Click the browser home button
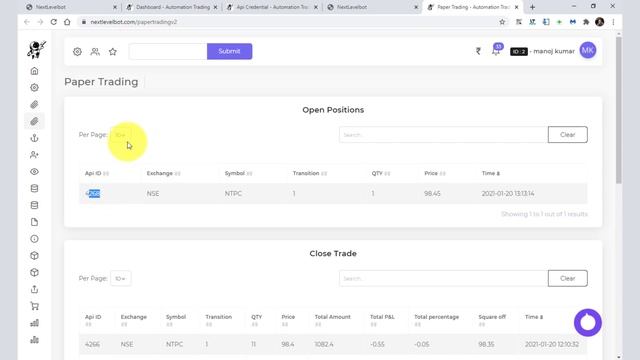Image resolution: width=640 pixels, height=360 pixels. pyautogui.click(x=67, y=22)
